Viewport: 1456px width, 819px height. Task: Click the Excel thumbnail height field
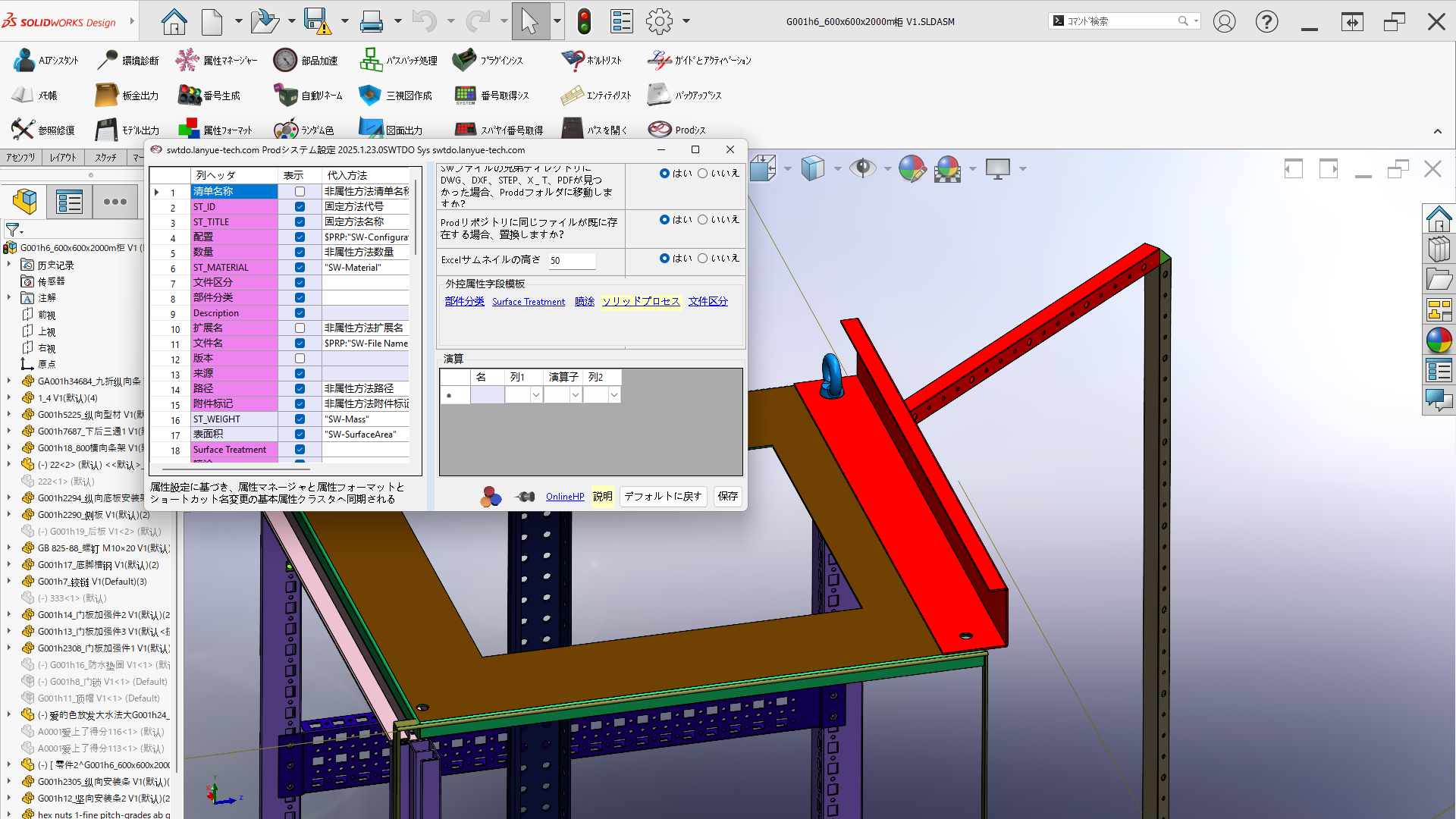(572, 261)
